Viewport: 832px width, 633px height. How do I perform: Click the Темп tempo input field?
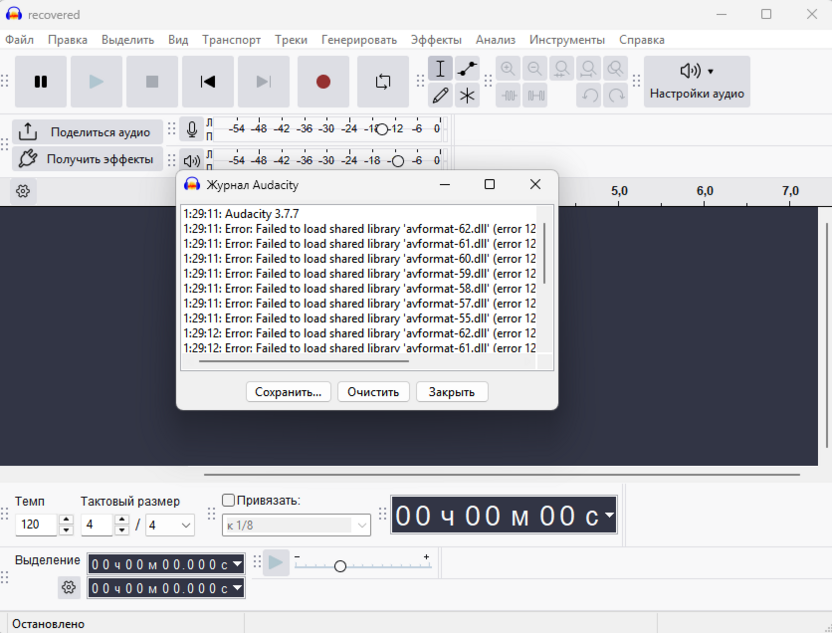[37, 525]
